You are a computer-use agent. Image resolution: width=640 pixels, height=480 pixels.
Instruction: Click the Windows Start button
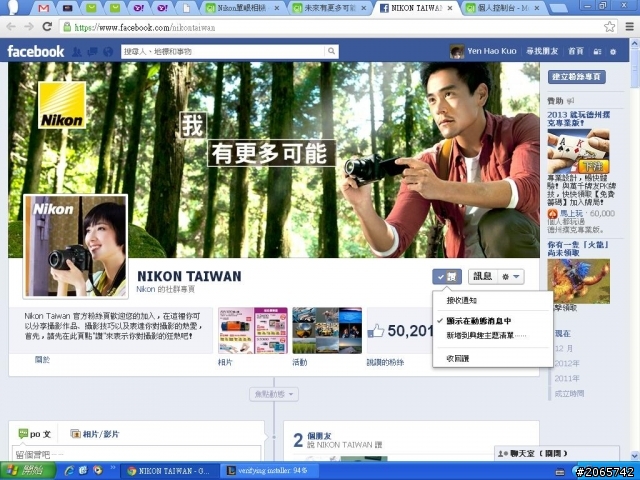click(28, 471)
